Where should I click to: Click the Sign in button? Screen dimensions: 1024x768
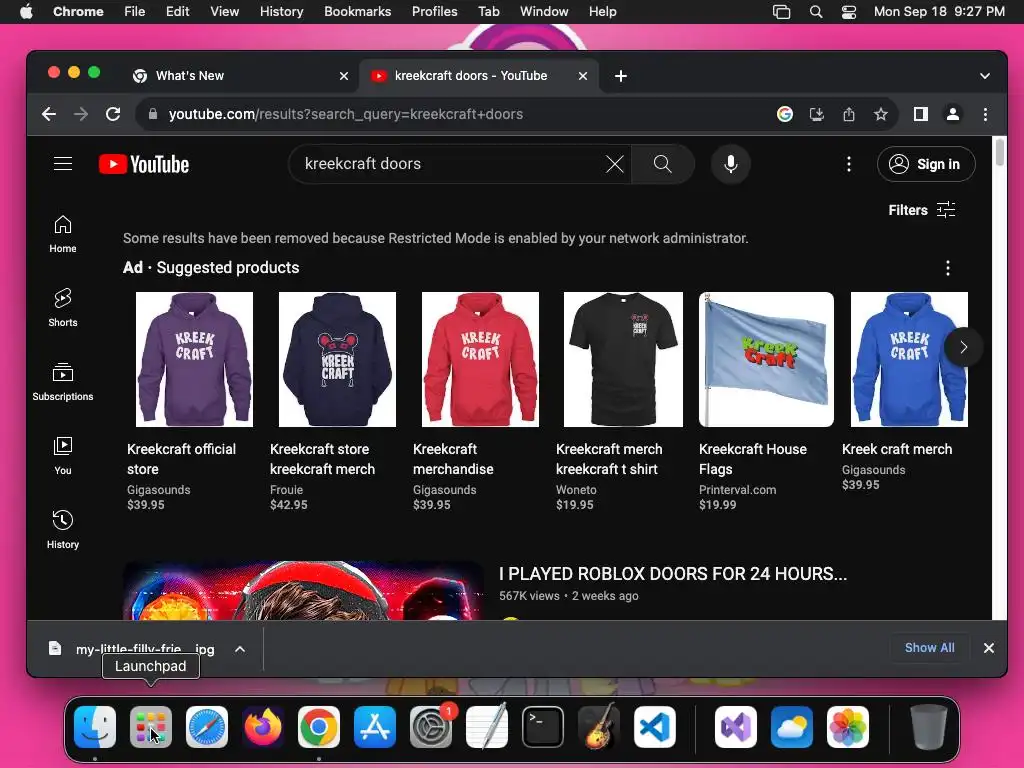926,164
